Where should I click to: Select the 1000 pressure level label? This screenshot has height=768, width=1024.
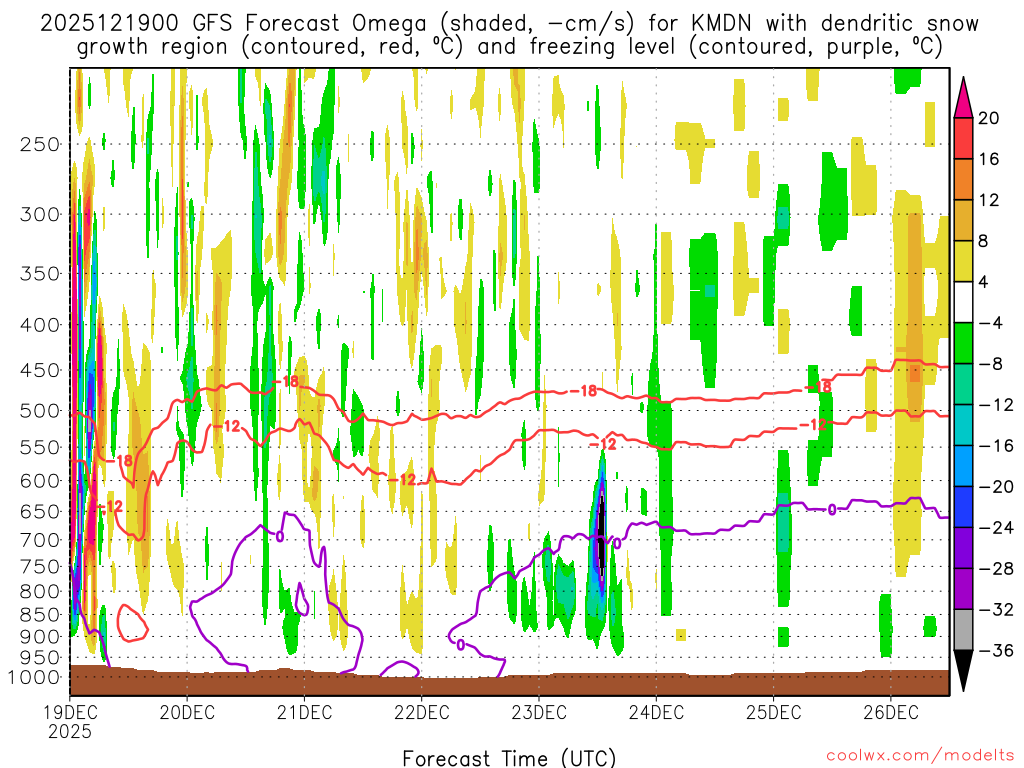(35, 677)
